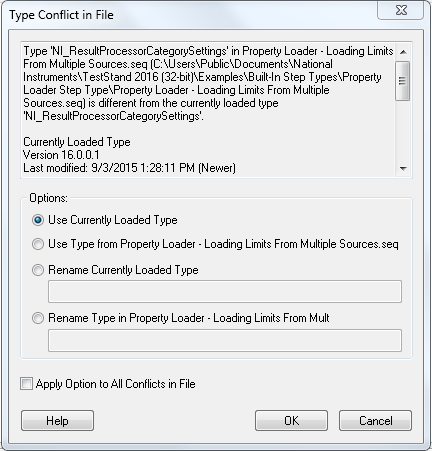This screenshot has height=451, width=432.
Task: Close the Type Conflict in File dialog
Action: point(400,10)
